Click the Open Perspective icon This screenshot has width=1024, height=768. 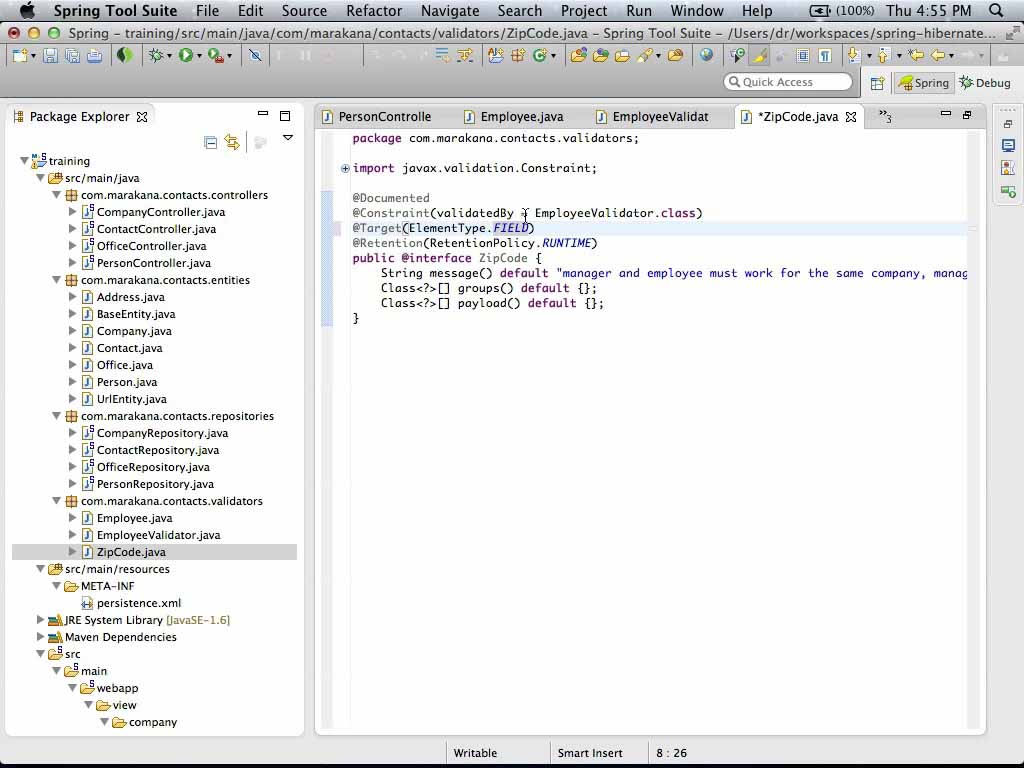[x=877, y=83]
